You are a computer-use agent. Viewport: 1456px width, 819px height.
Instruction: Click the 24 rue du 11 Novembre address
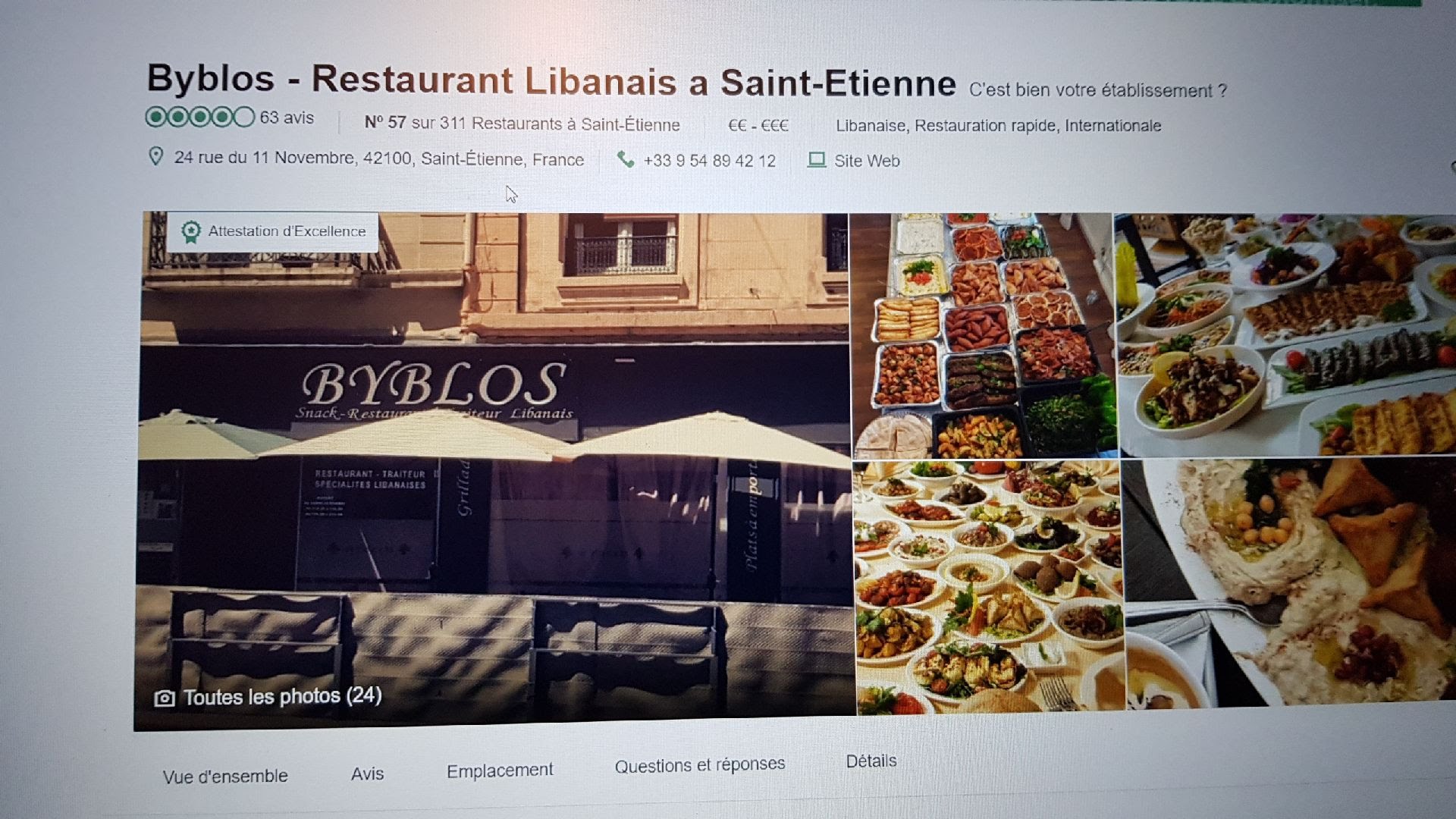tap(379, 158)
